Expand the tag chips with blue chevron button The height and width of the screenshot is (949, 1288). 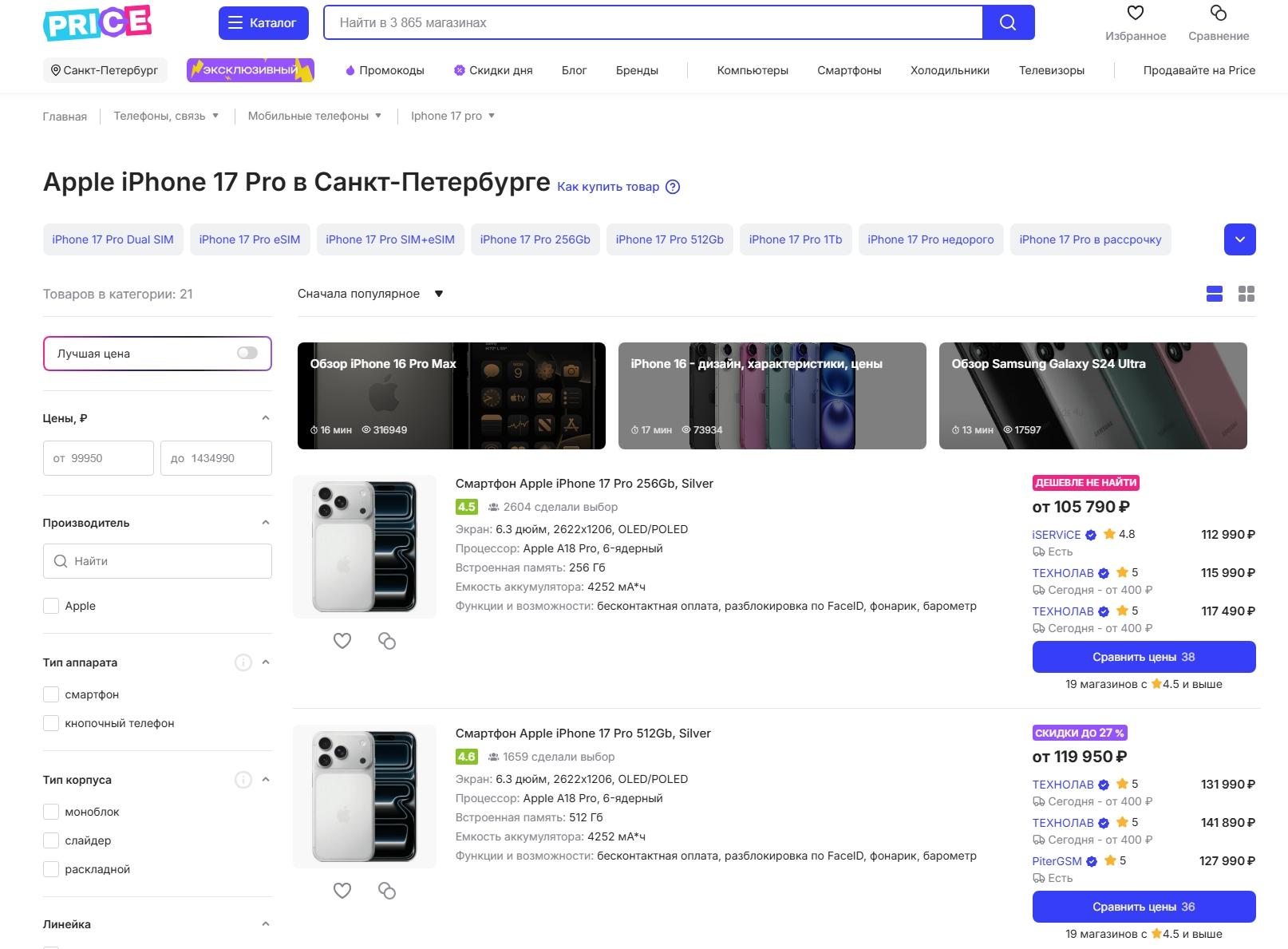click(x=1239, y=239)
